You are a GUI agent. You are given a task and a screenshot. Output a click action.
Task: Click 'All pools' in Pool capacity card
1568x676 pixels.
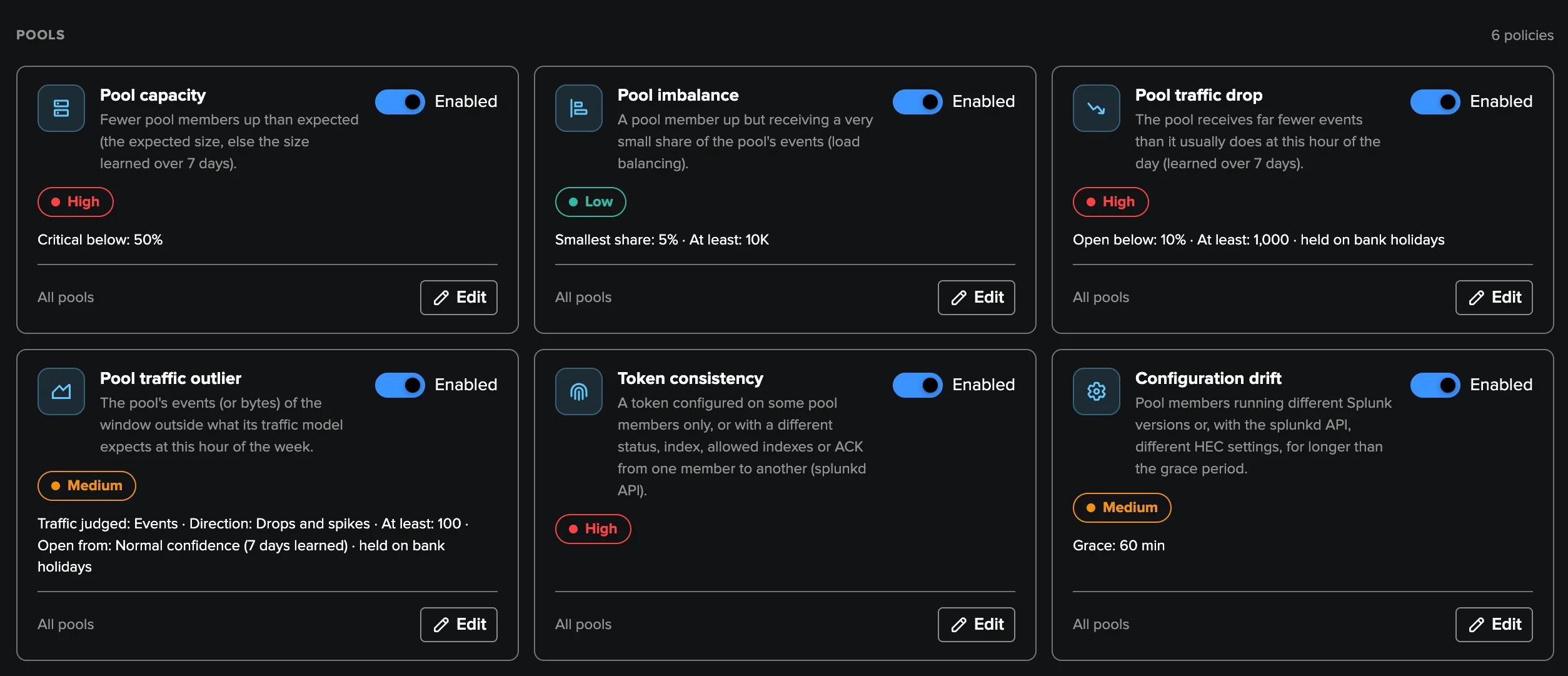pos(66,298)
